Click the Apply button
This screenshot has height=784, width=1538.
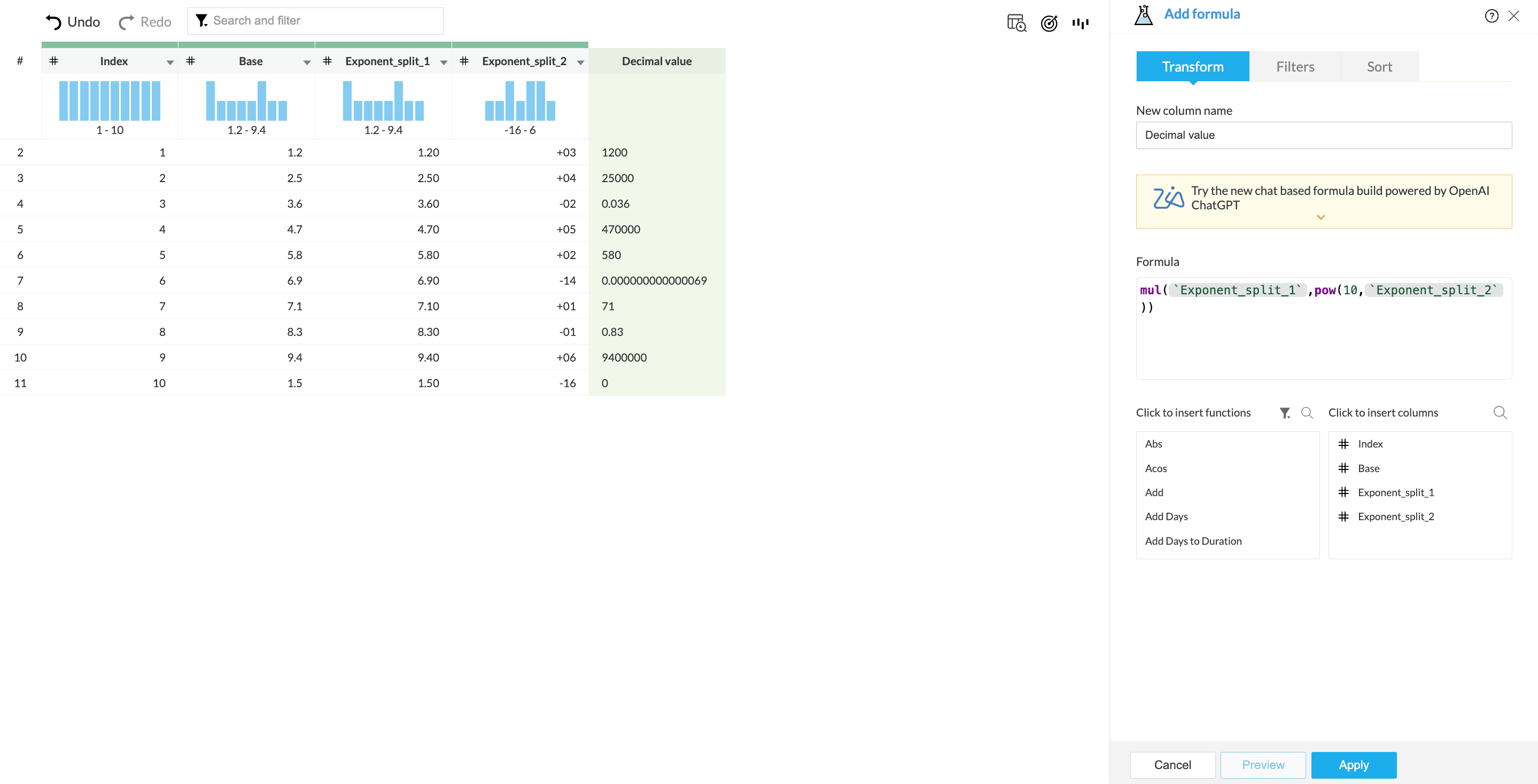(1353, 765)
